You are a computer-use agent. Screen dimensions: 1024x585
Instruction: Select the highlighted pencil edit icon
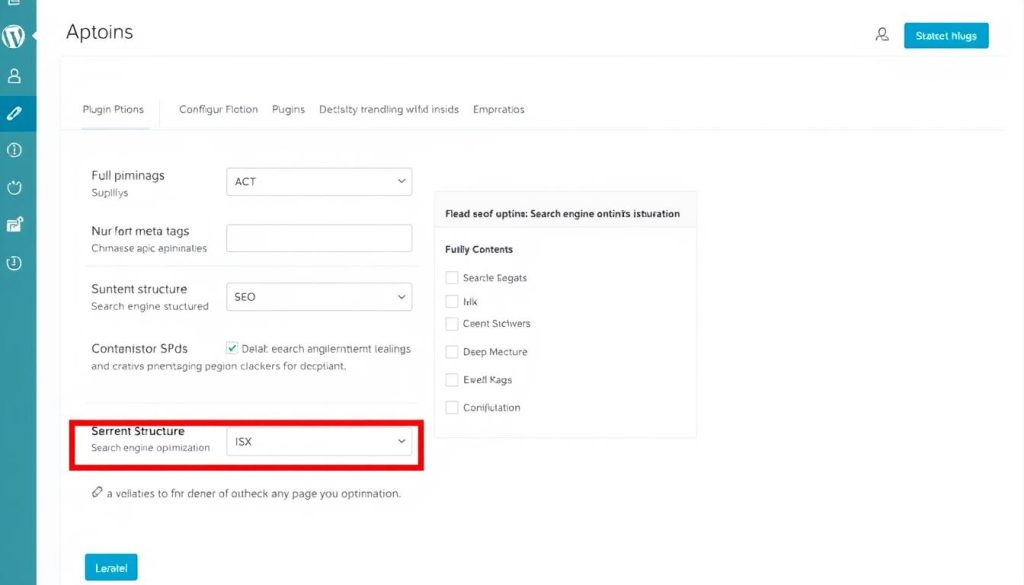(x=15, y=113)
